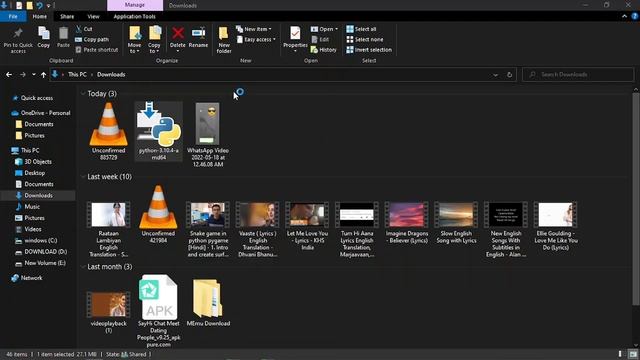Click Select none
Viewport: 640px width, 360px height.
(364, 40)
